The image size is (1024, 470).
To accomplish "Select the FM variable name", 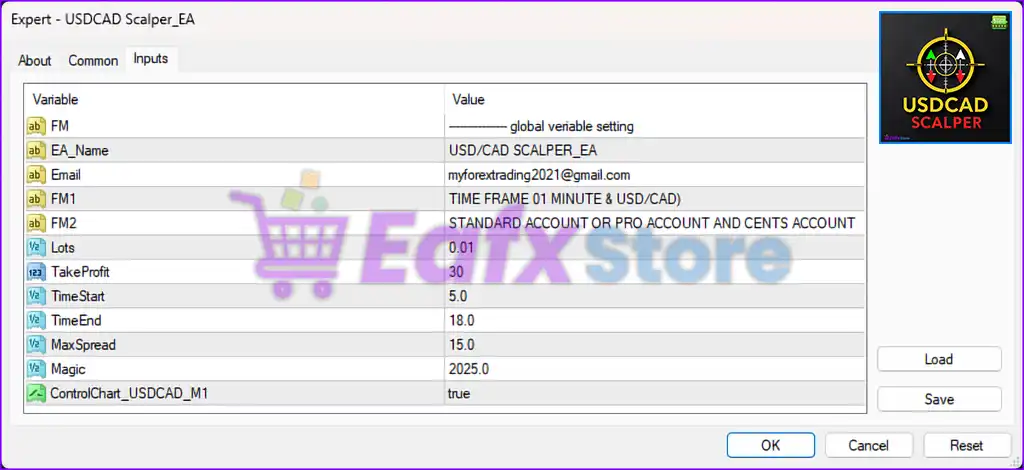I will click(60, 126).
